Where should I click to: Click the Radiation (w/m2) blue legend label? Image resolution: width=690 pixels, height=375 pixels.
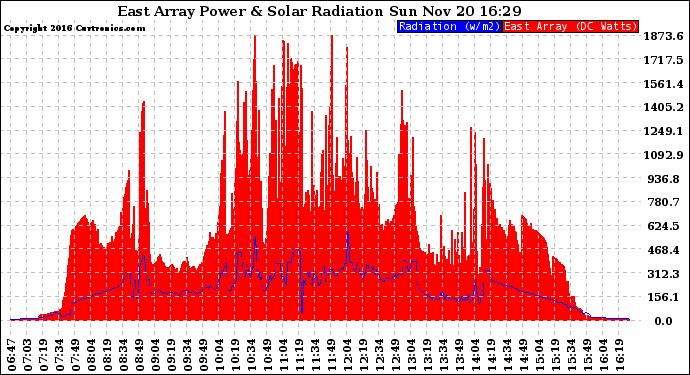click(449, 26)
